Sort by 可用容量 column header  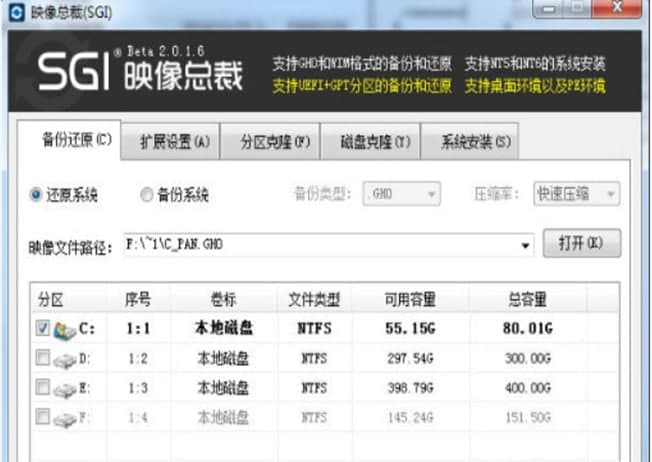click(410, 299)
